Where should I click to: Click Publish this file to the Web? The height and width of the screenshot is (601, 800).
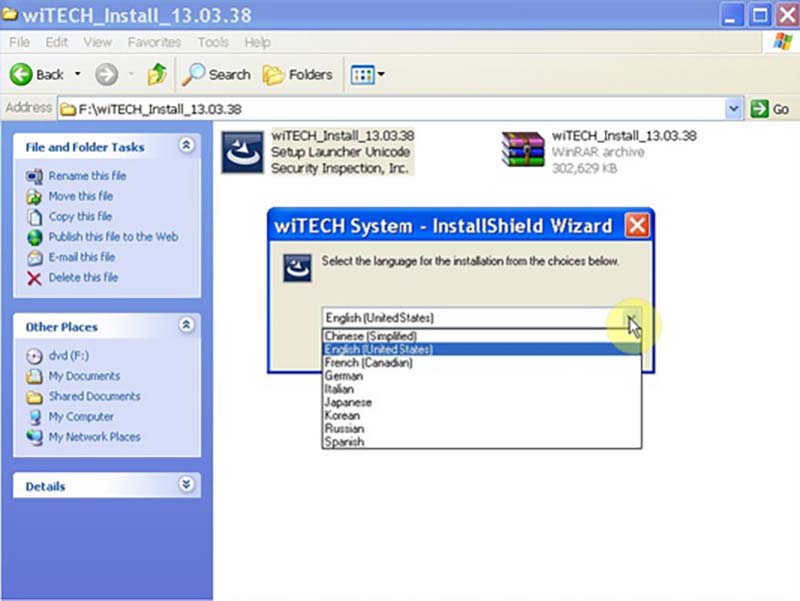113,237
